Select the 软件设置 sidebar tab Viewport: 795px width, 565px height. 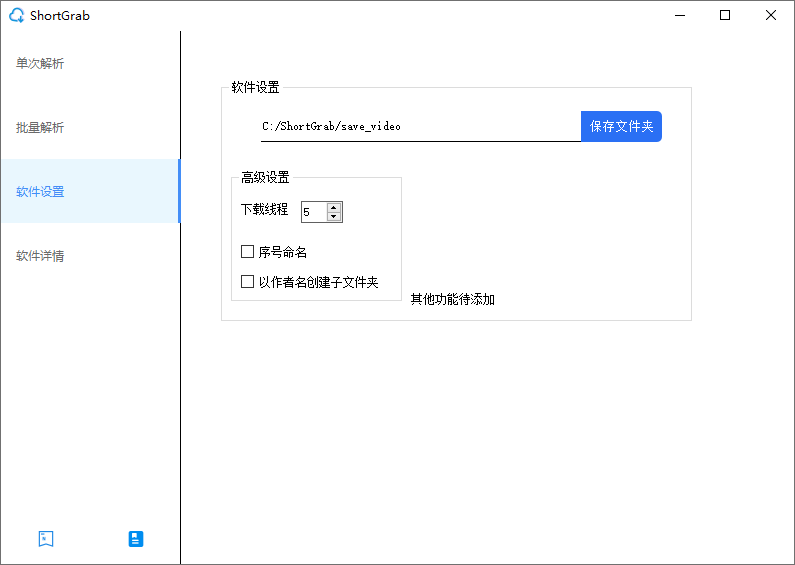click(x=40, y=192)
